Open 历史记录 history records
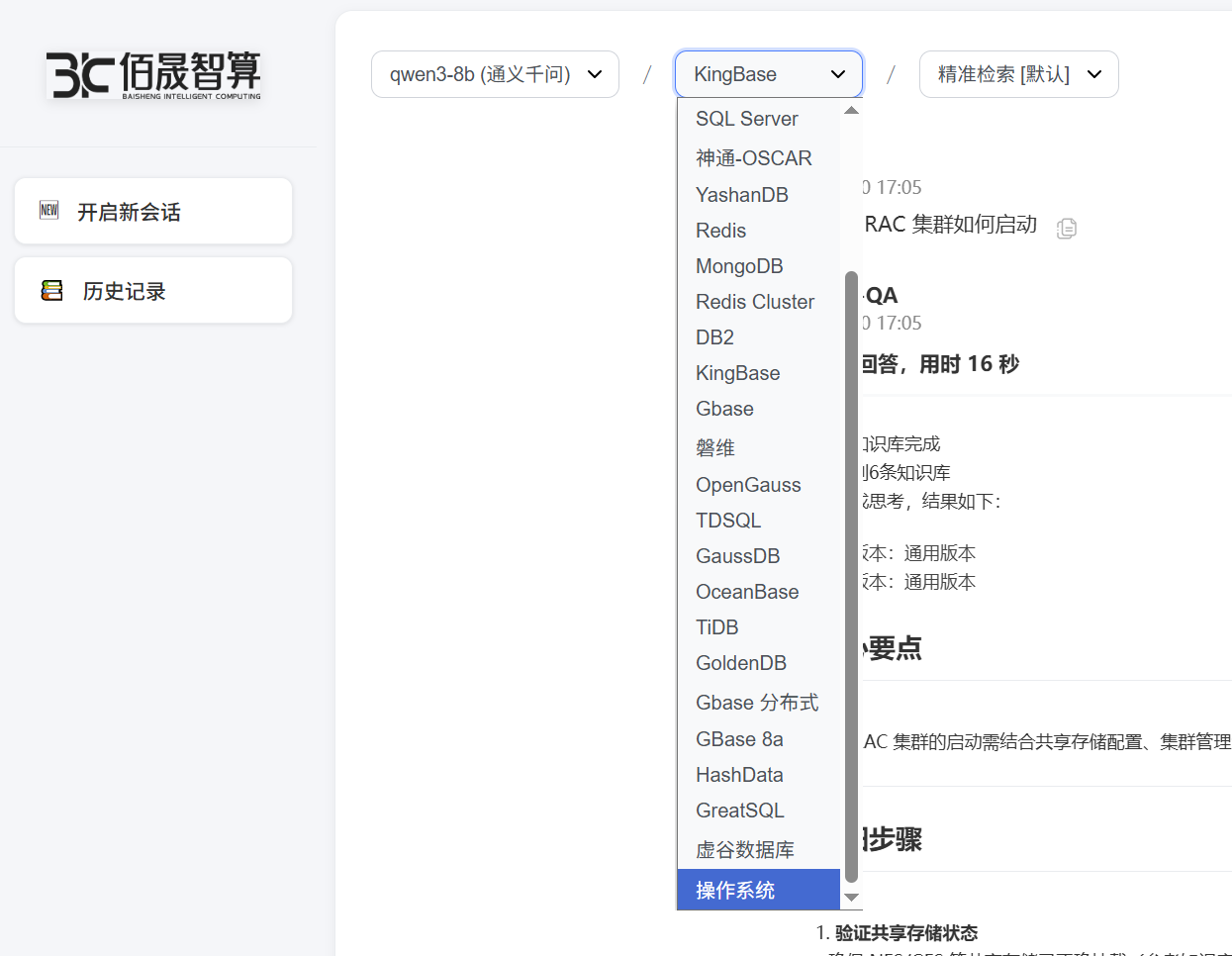 point(153,290)
